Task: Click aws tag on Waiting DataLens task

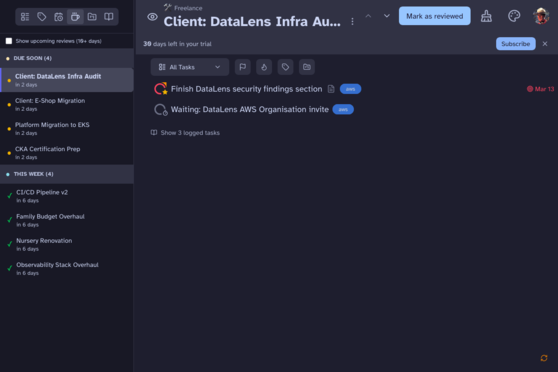Action: coord(343,109)
